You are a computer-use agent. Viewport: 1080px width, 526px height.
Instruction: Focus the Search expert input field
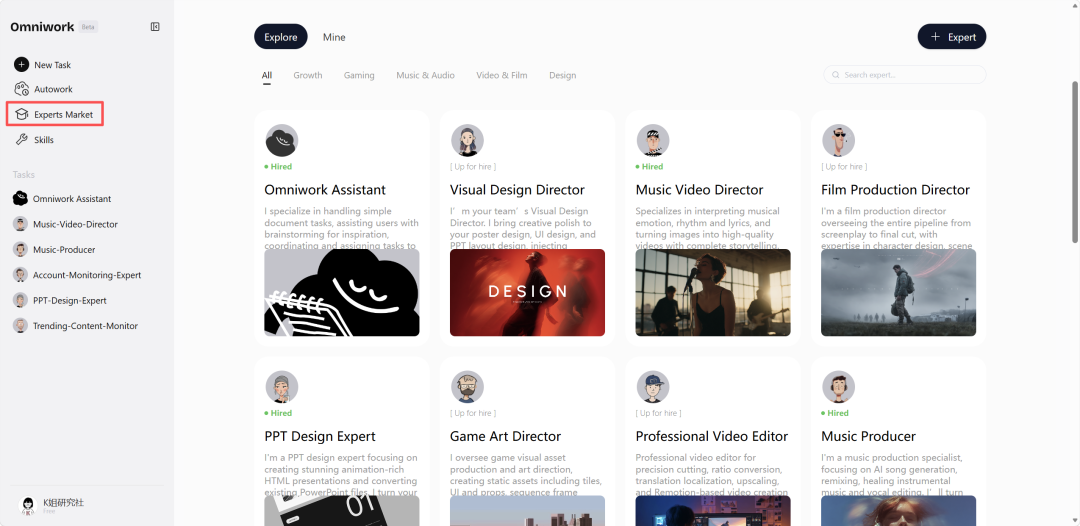point(904,74)
